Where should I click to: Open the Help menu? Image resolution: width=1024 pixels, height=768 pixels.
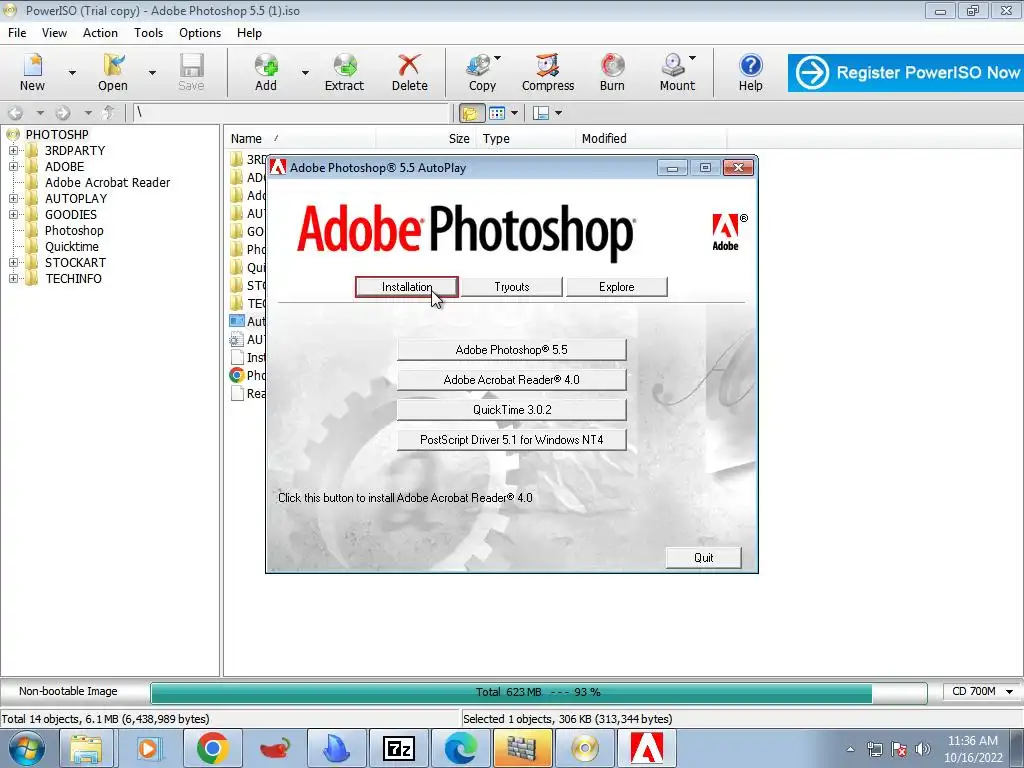[x=249, y=33]
